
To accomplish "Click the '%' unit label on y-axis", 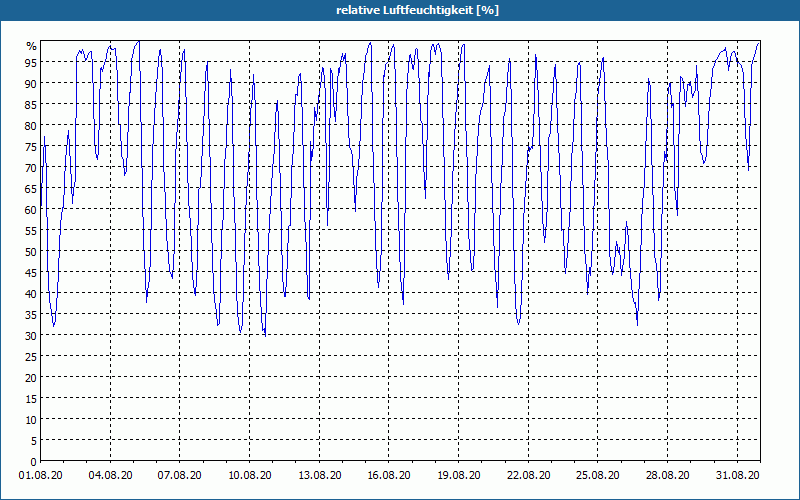I will tap(32, 46).
